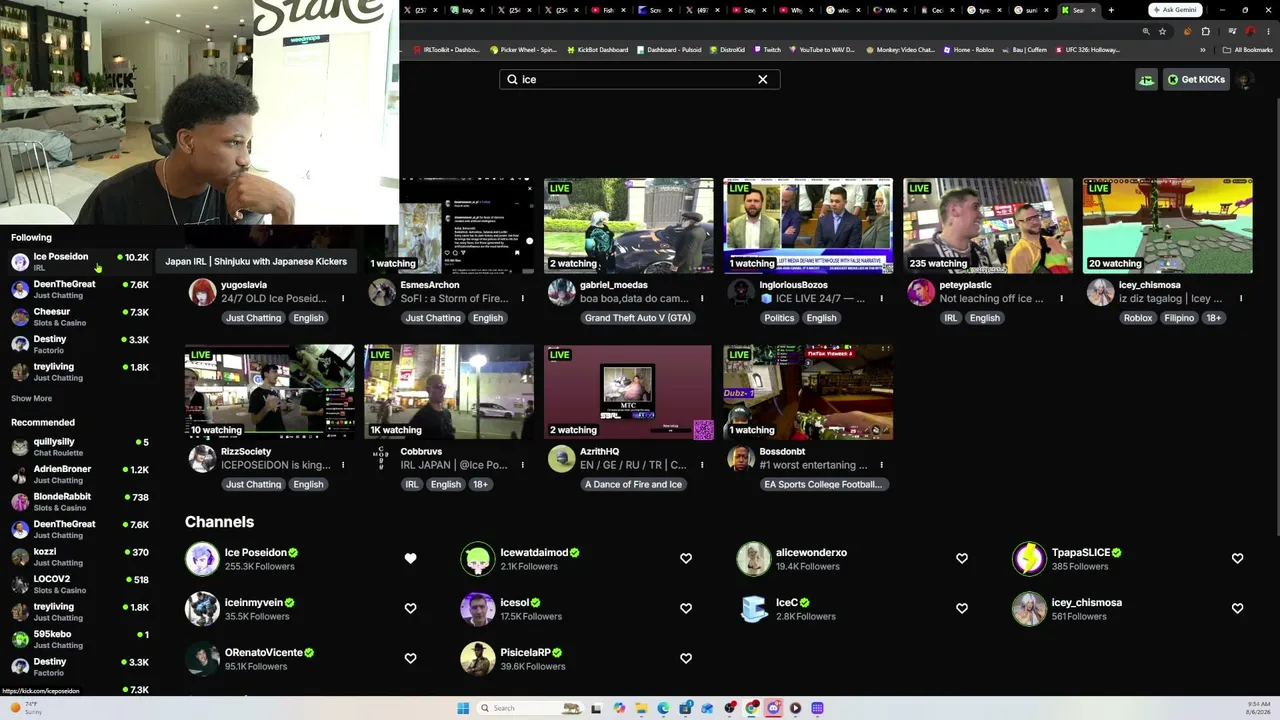Image resolution: width=1280 pixels, height=720 pixels.
Task: Open Cheesur in the Following sidebar
Action: click(80, 317)
